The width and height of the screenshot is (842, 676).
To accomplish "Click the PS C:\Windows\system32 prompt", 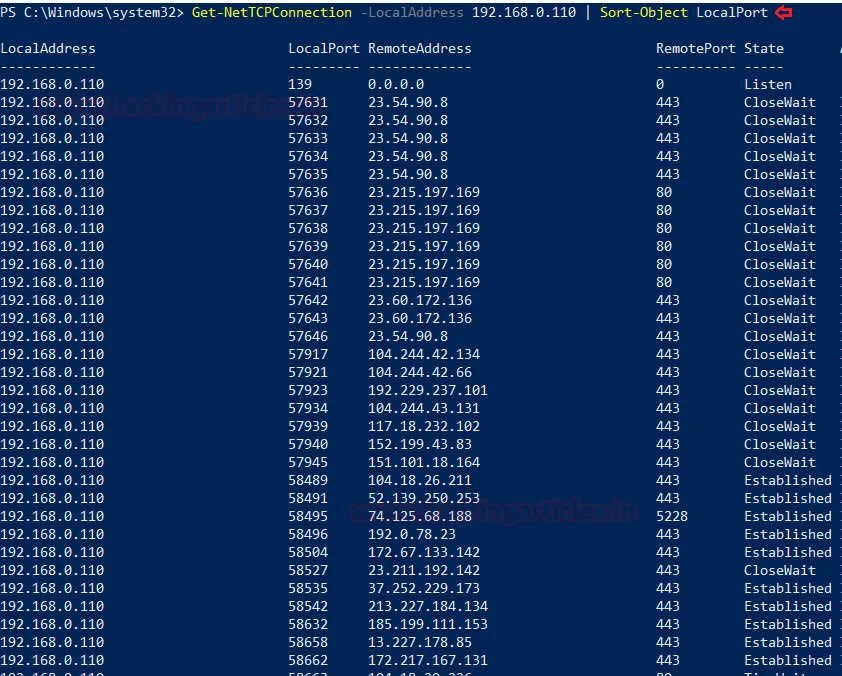I will pyautogui.click(x=92, y=12).
